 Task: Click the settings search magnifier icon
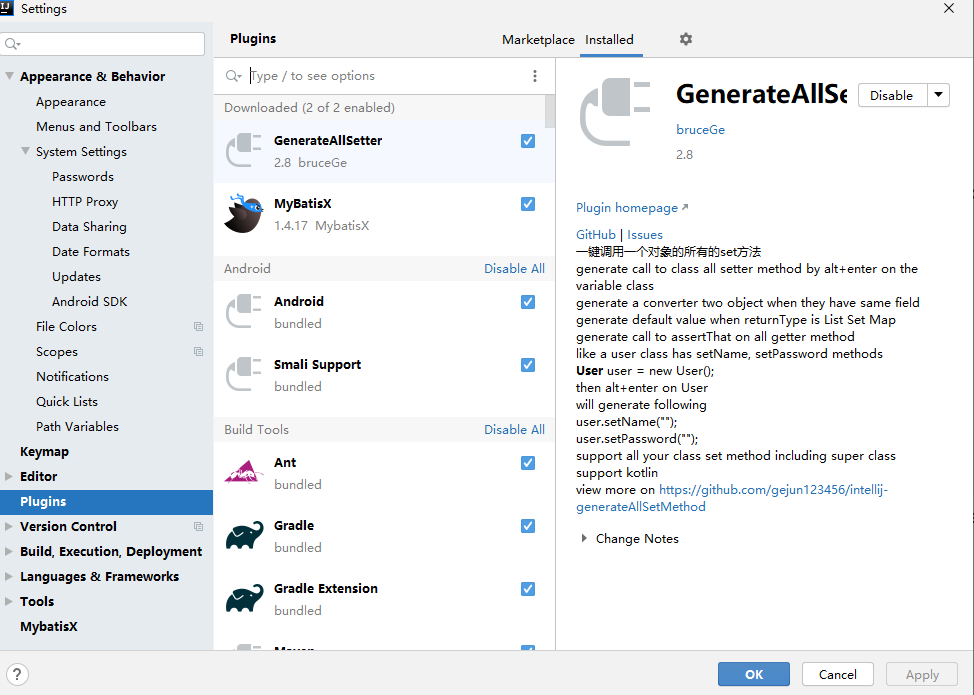tap(12, 44)
